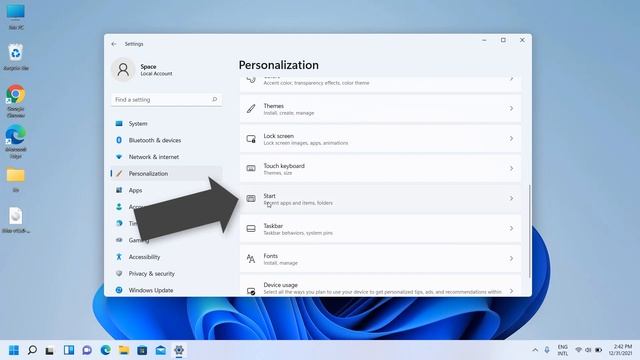Screen dimensions: 640x360
Task: Open Privacy & security in the sidebar
Action: 167,273
